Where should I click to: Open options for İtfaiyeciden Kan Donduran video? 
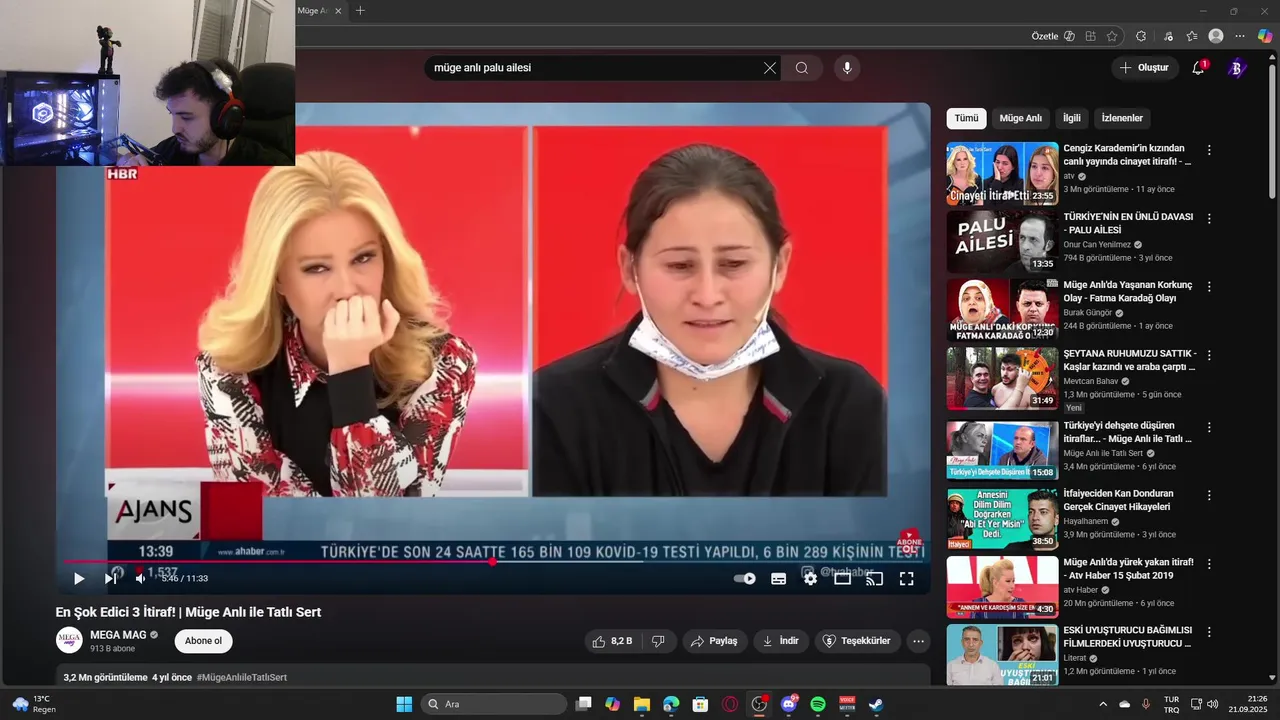coord(1209,495)
